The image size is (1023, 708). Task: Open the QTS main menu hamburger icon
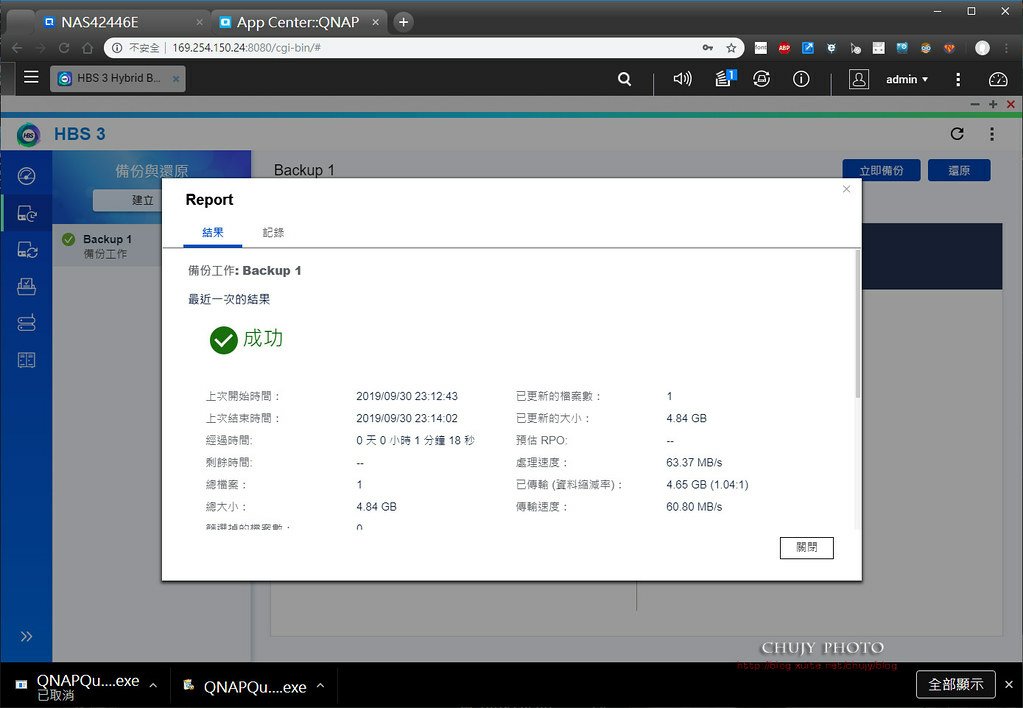[31, 78]
